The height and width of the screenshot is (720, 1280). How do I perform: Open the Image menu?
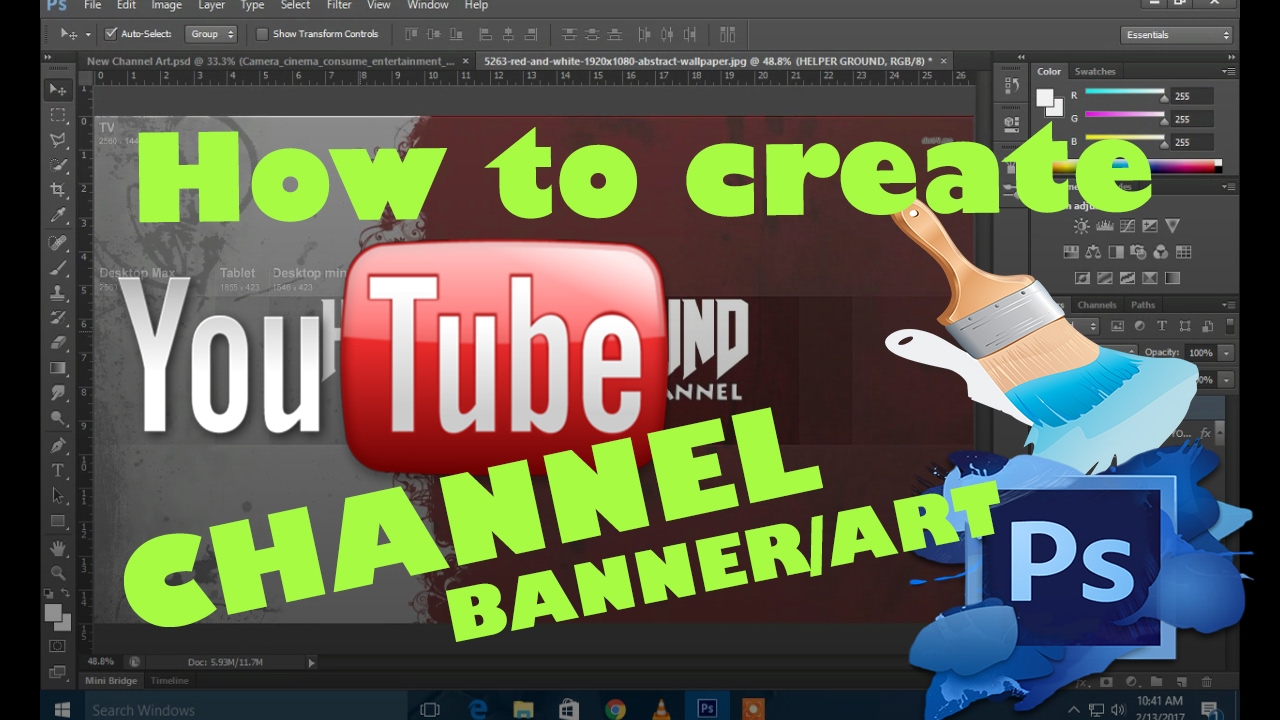pos(166,5)
